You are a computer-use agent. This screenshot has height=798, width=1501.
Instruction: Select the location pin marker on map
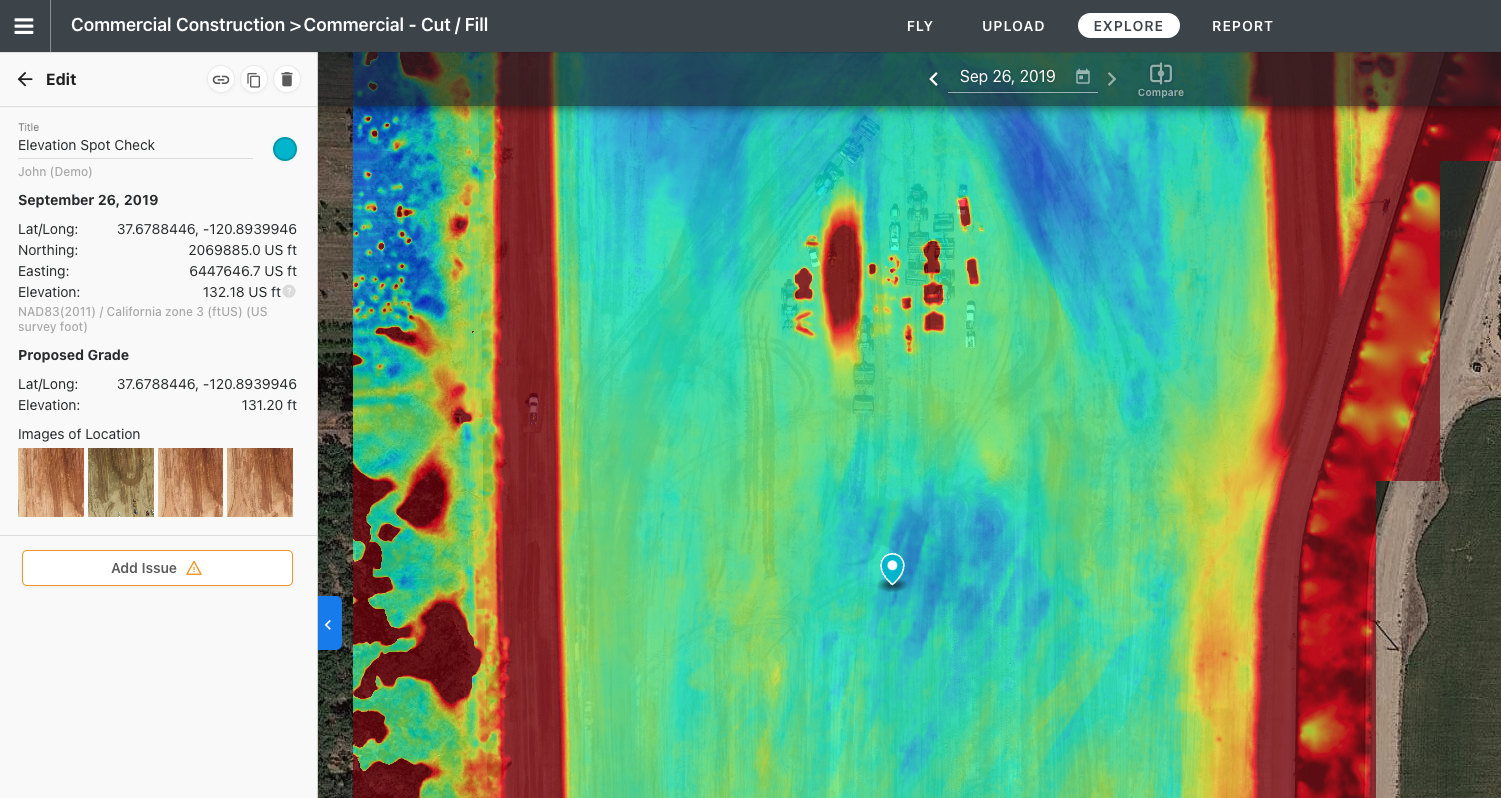[x=892, y=569]
